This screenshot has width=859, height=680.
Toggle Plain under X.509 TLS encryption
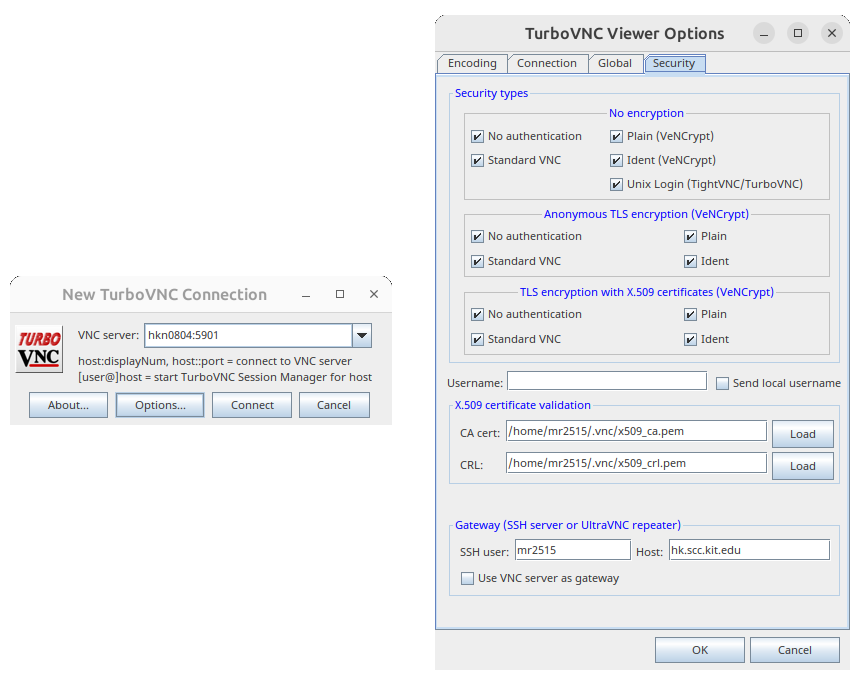click(x=690, y=314)
